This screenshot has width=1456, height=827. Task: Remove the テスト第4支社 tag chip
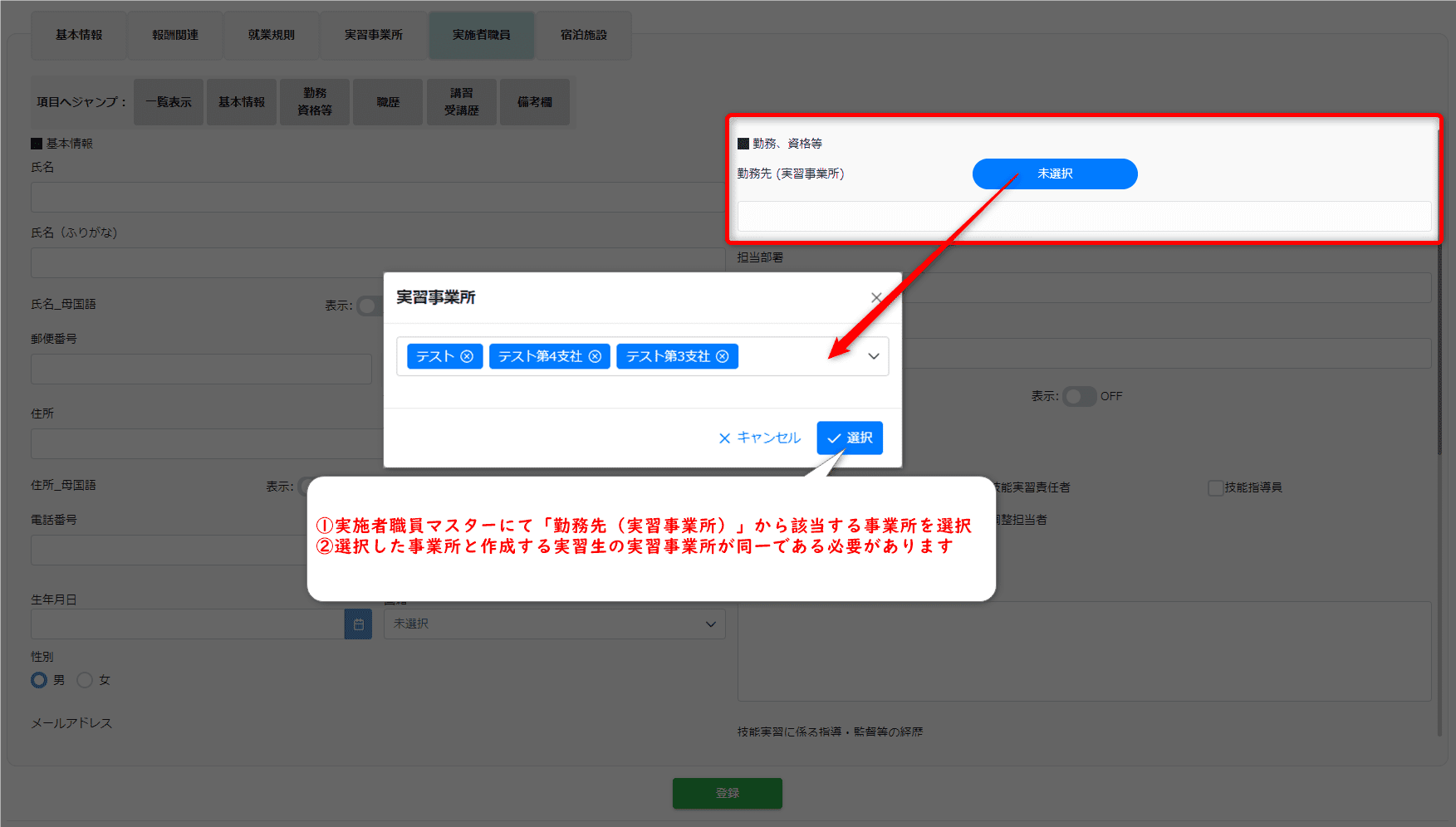click(x=595, y=357)
